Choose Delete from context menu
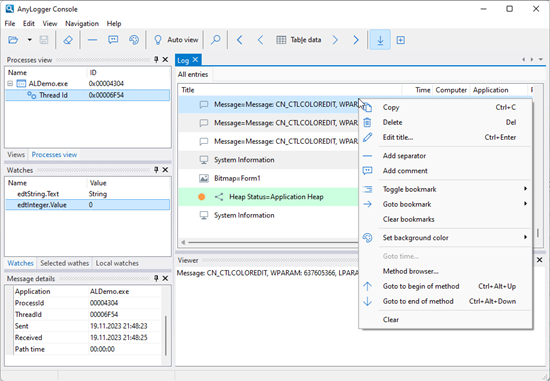 (445, 122)
